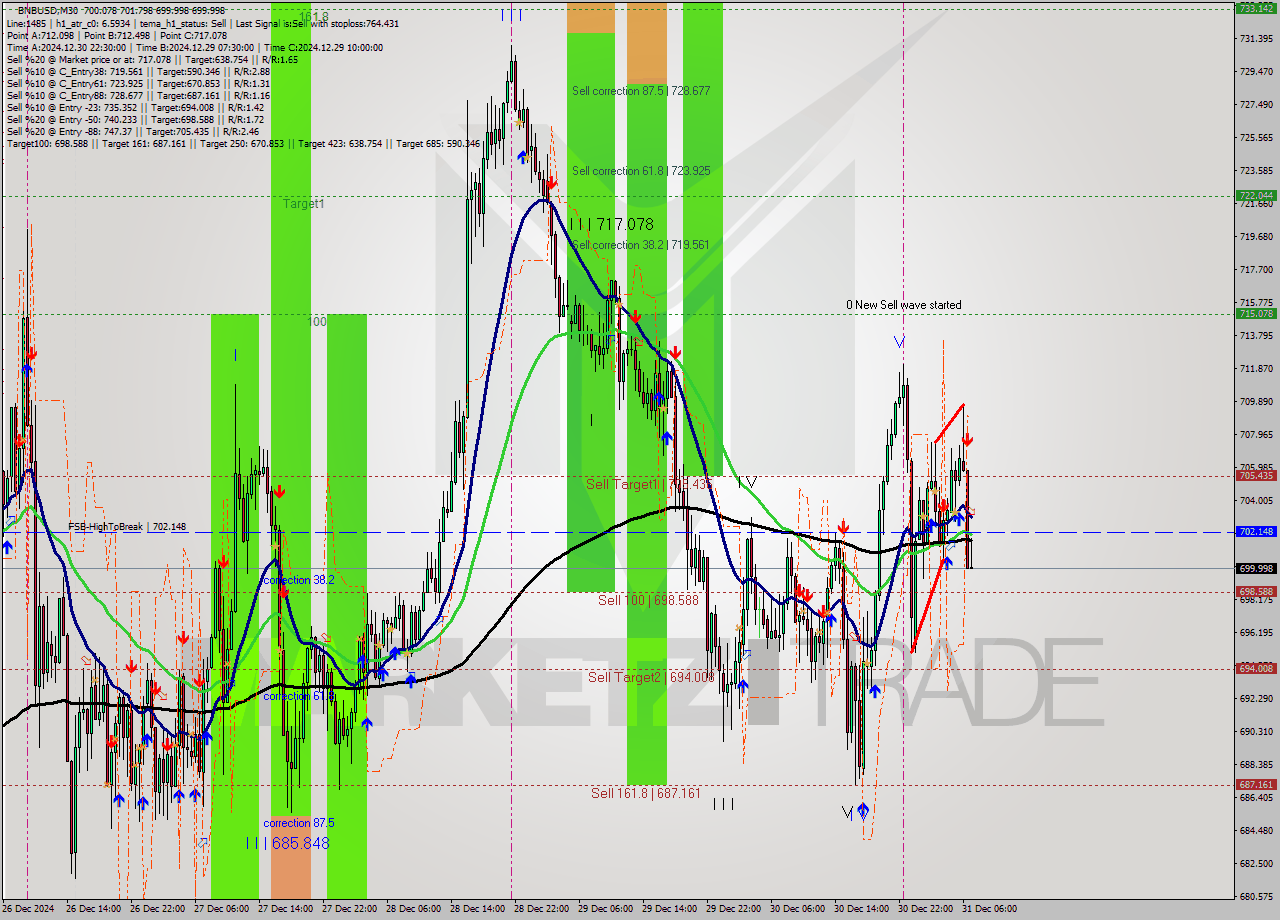Click the '31 Dec 06:00' time label

[990, 909]
